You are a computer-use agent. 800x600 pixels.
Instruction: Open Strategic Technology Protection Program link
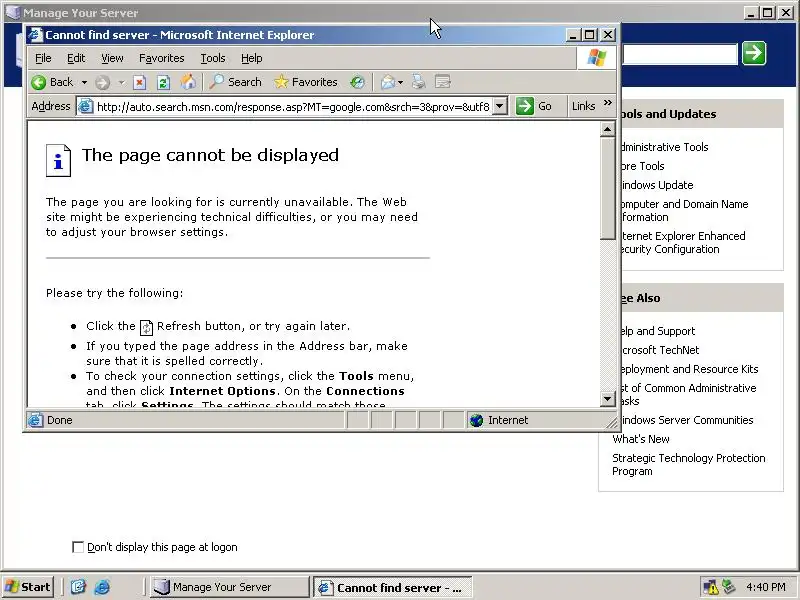click(x=689, y=464)
